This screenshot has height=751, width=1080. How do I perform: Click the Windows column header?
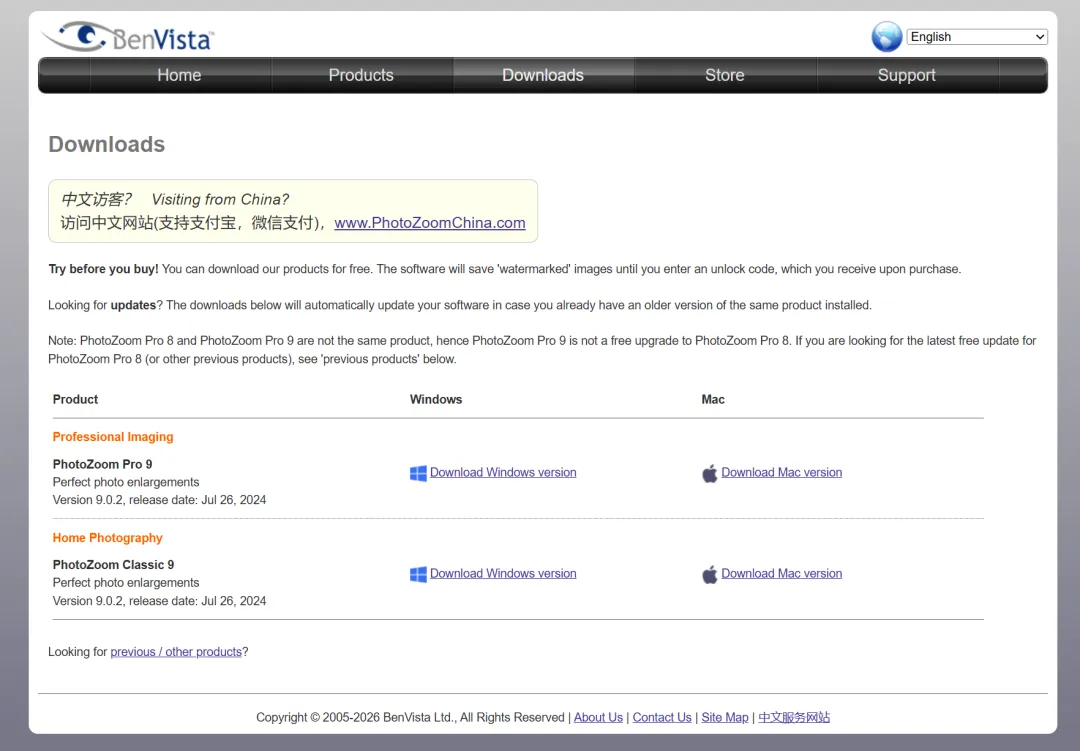point(436,400)
